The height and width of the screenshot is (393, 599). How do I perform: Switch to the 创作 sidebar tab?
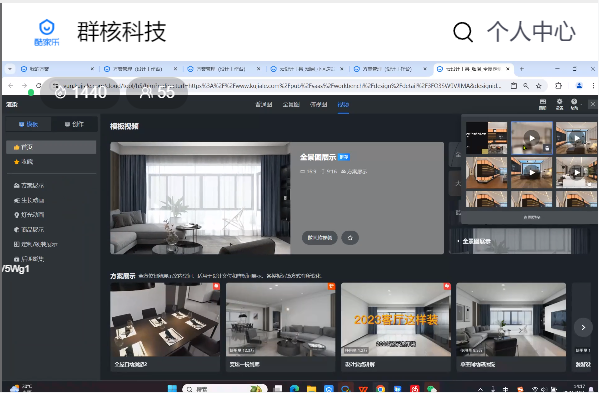pos(74,124)
